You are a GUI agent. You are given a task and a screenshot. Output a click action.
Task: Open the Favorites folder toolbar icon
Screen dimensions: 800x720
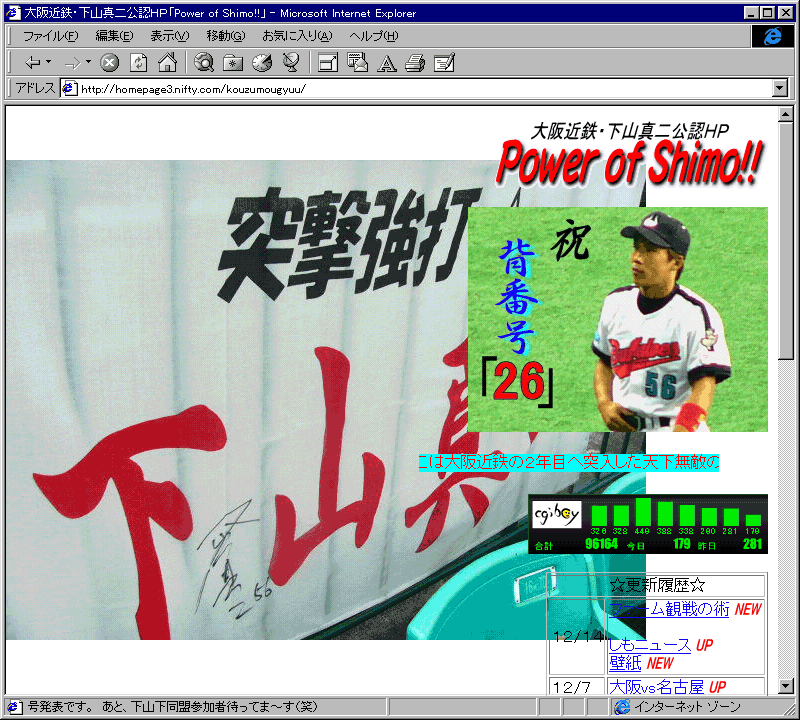click(x=233, y=63)
